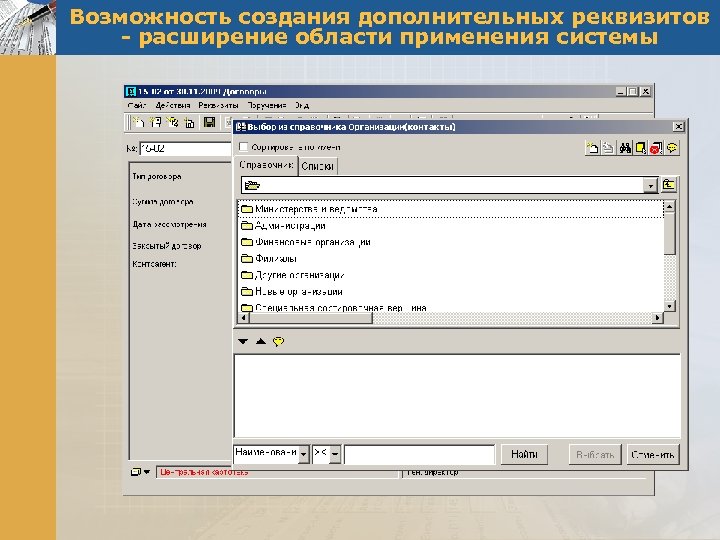Click the Сумма договора label
720x540 pixels.
(163, 202)
